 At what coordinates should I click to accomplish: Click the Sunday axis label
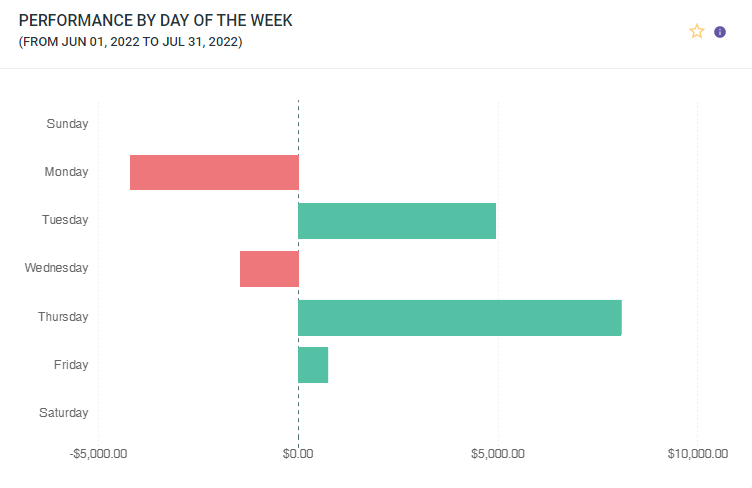[x=67, y=124]
